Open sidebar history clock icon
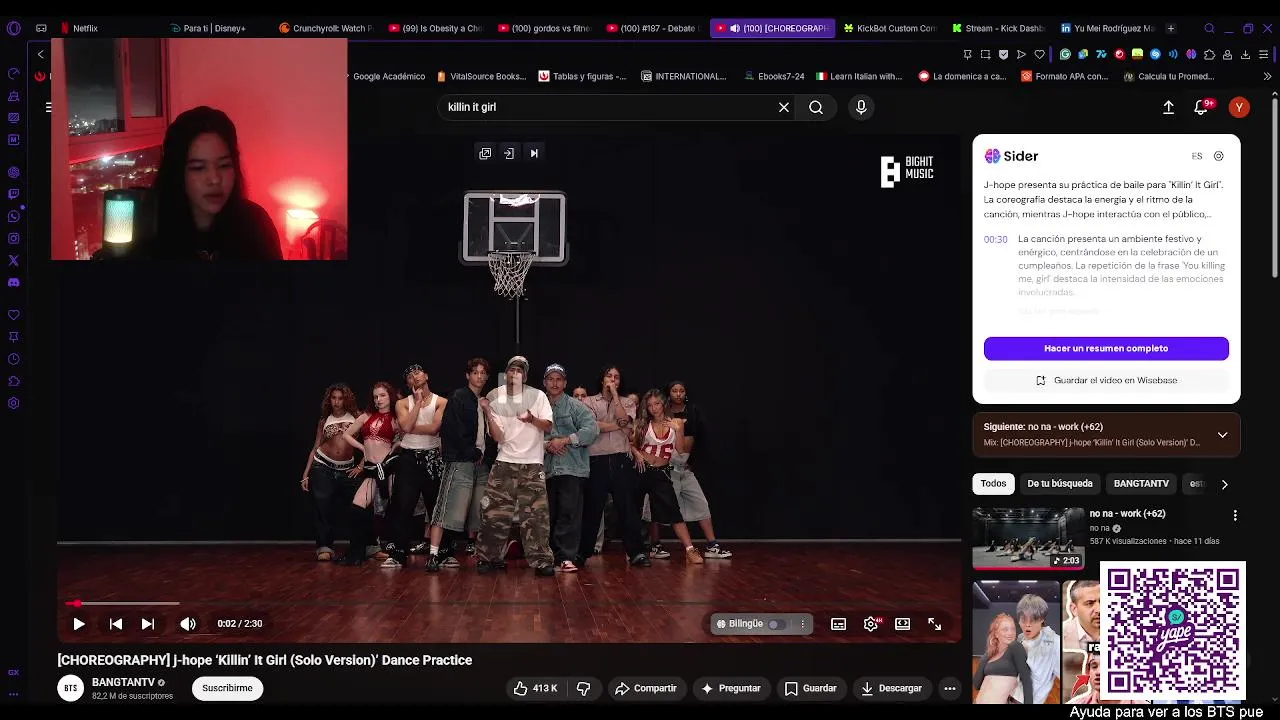 click(14, 359)
